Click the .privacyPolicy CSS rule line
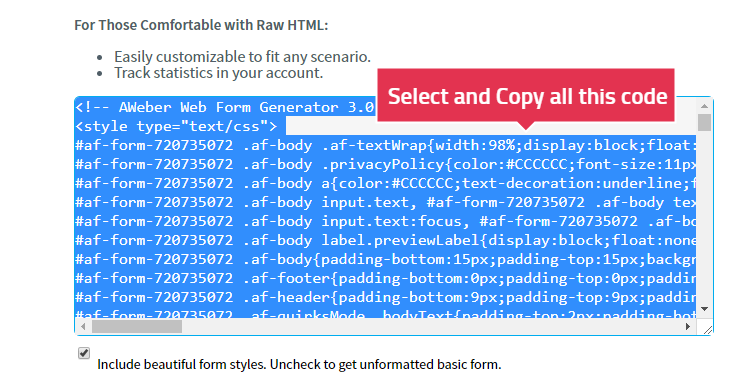This screenshot has height=392, width=754. (386, 164)
